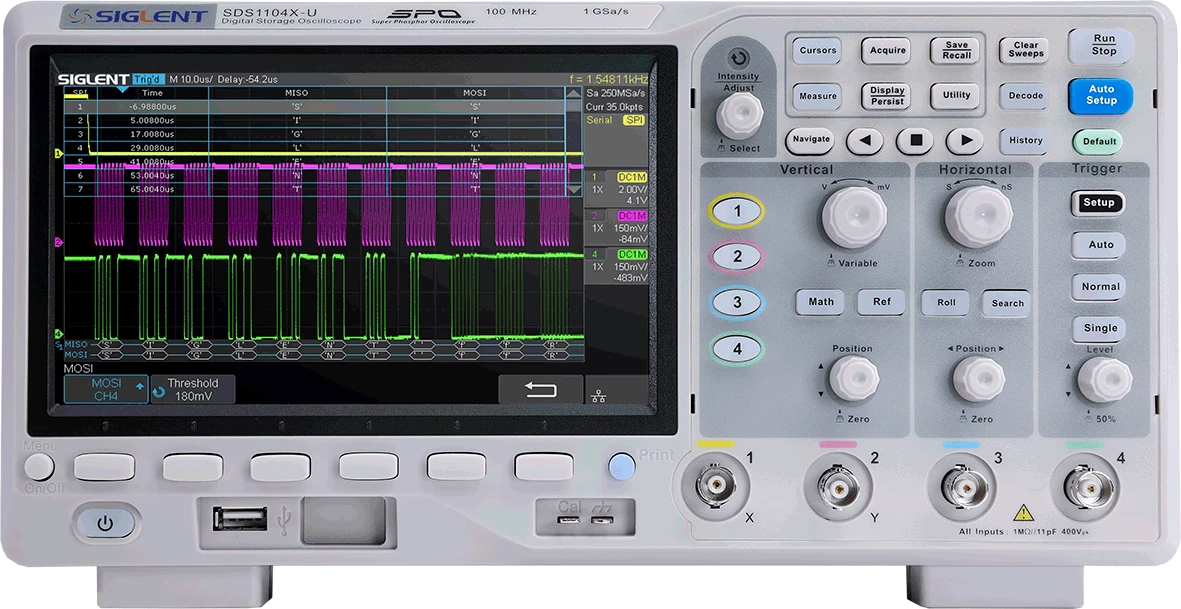Push the navigate right arrow button
Screen dimensions: 1181x609
(x=965, y=141)
